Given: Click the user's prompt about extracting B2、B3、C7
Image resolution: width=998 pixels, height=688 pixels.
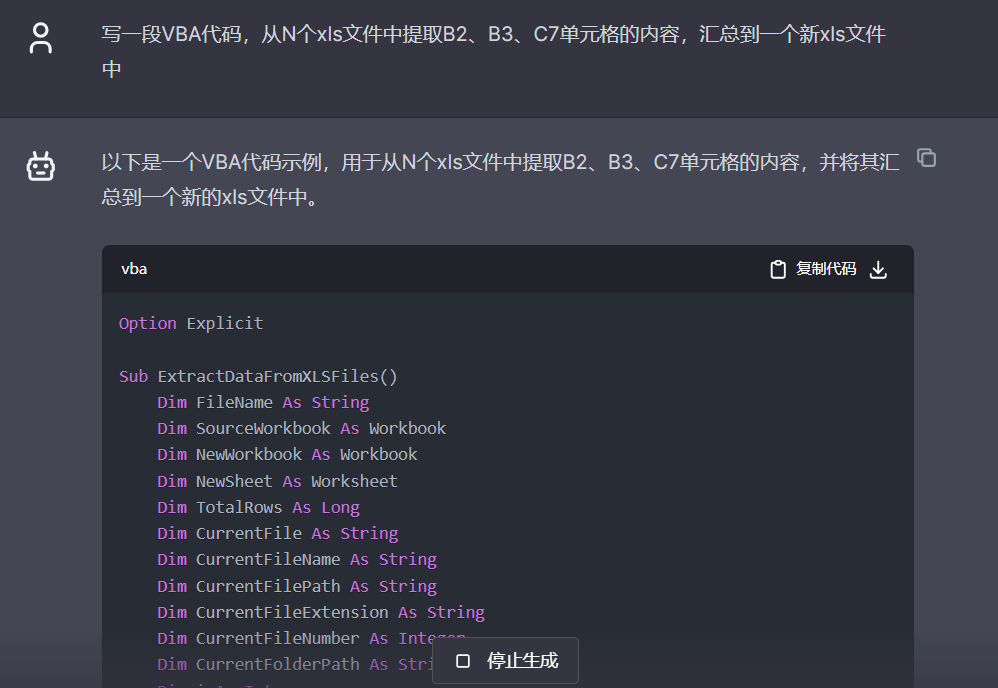Looking at the screenshot, I should (493, 51).
